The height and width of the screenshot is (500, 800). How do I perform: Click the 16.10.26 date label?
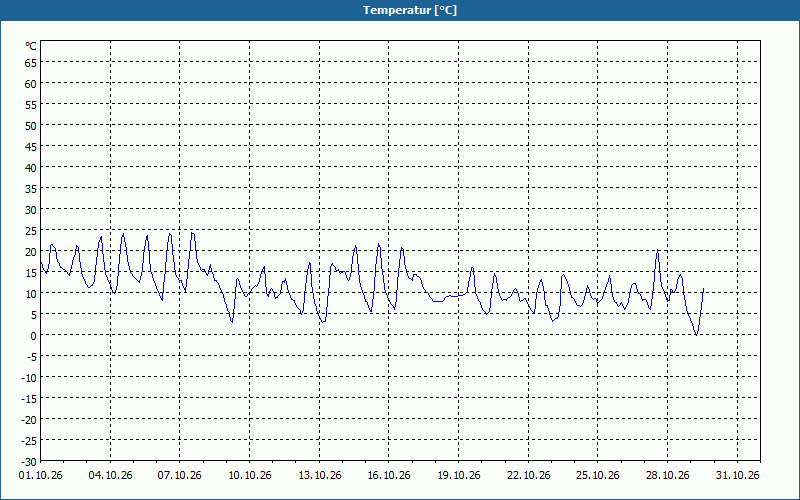pyautogui.click(x=389, y=476)
